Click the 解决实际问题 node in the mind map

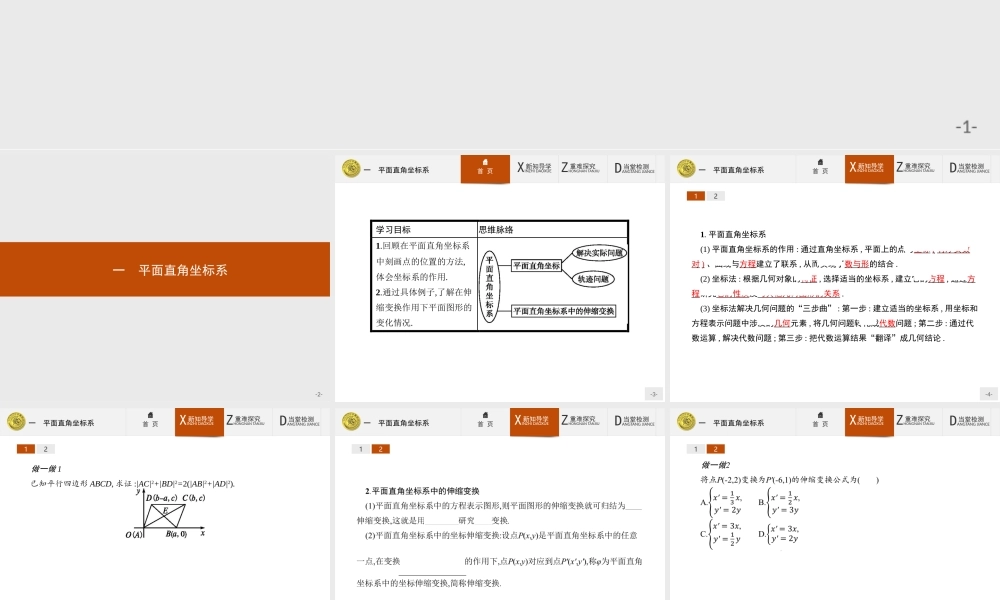point(600,254)
